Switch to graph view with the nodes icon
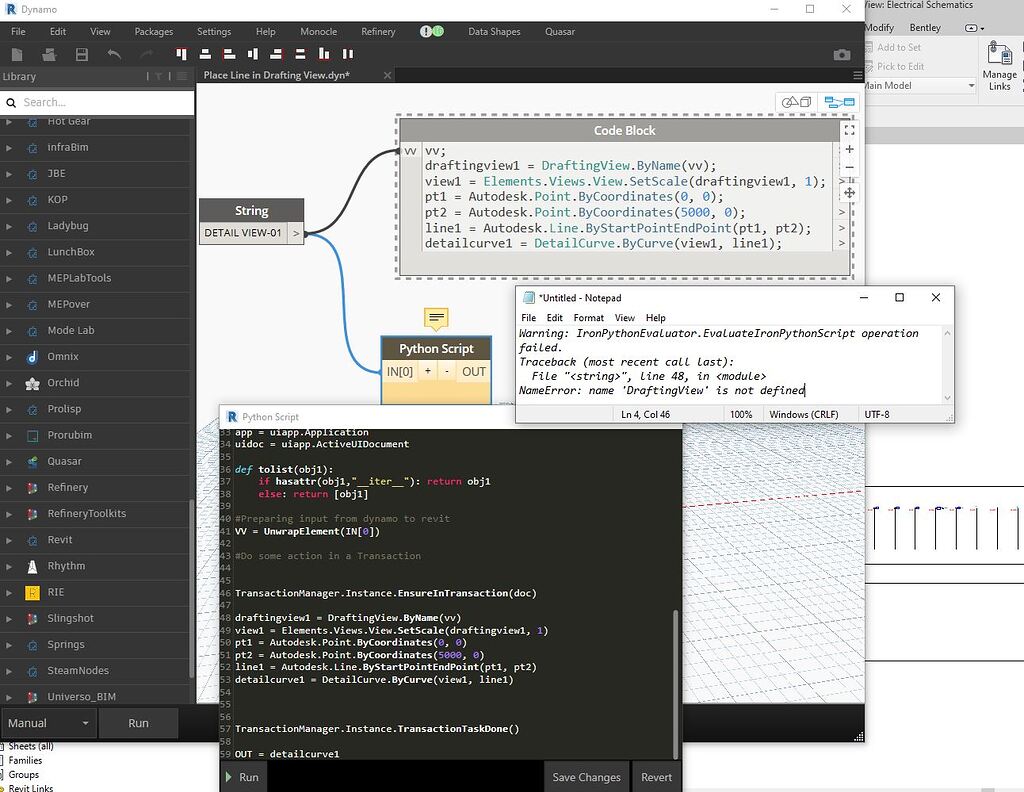1024x792 pixels. pos(840,101)
